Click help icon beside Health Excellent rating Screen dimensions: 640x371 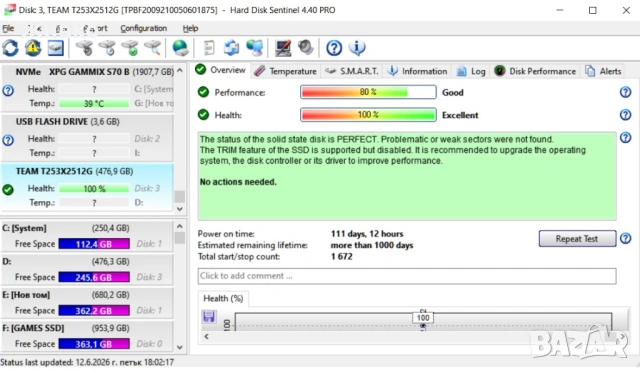click(x=625, y=115)
